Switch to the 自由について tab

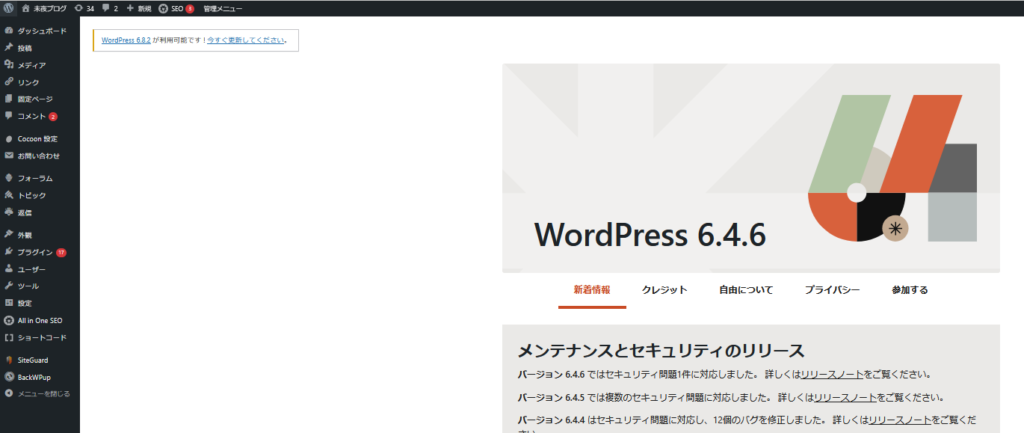(746, 290)
